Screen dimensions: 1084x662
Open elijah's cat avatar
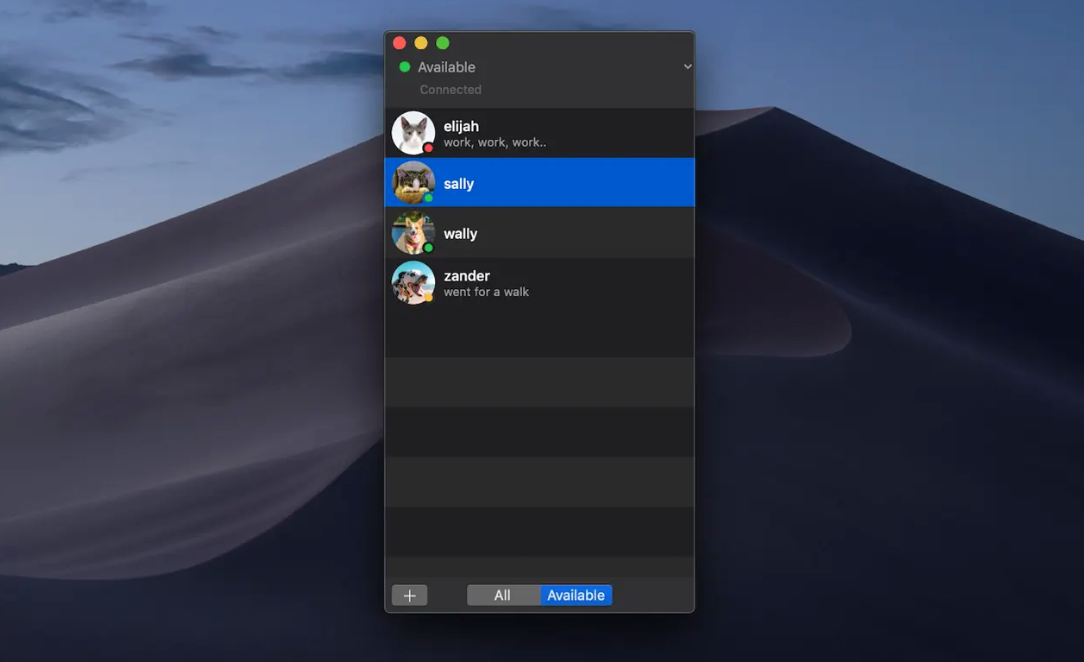coord(413,133)
